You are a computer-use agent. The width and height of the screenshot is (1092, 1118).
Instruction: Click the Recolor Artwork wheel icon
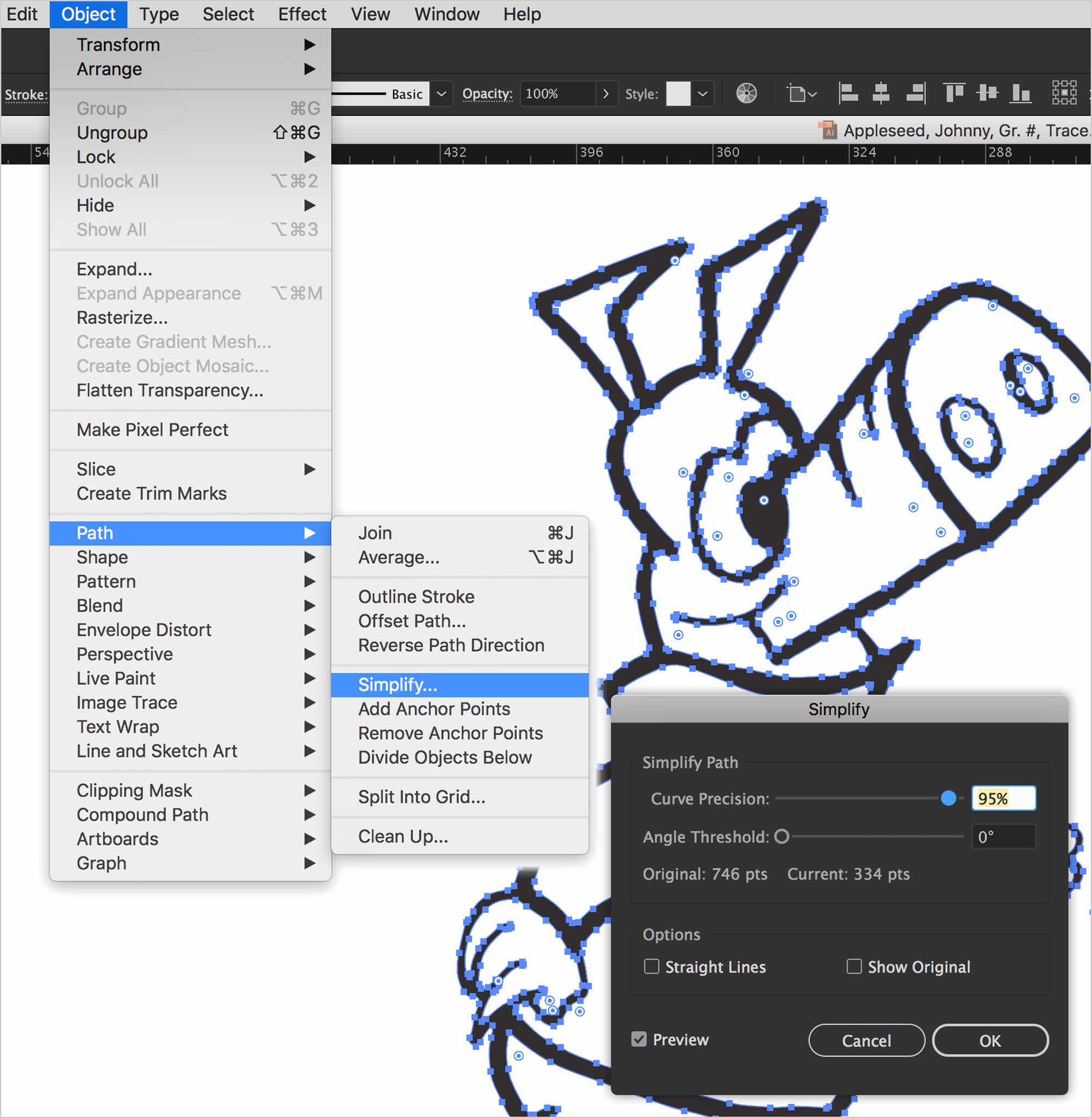(x=746, y=93)
